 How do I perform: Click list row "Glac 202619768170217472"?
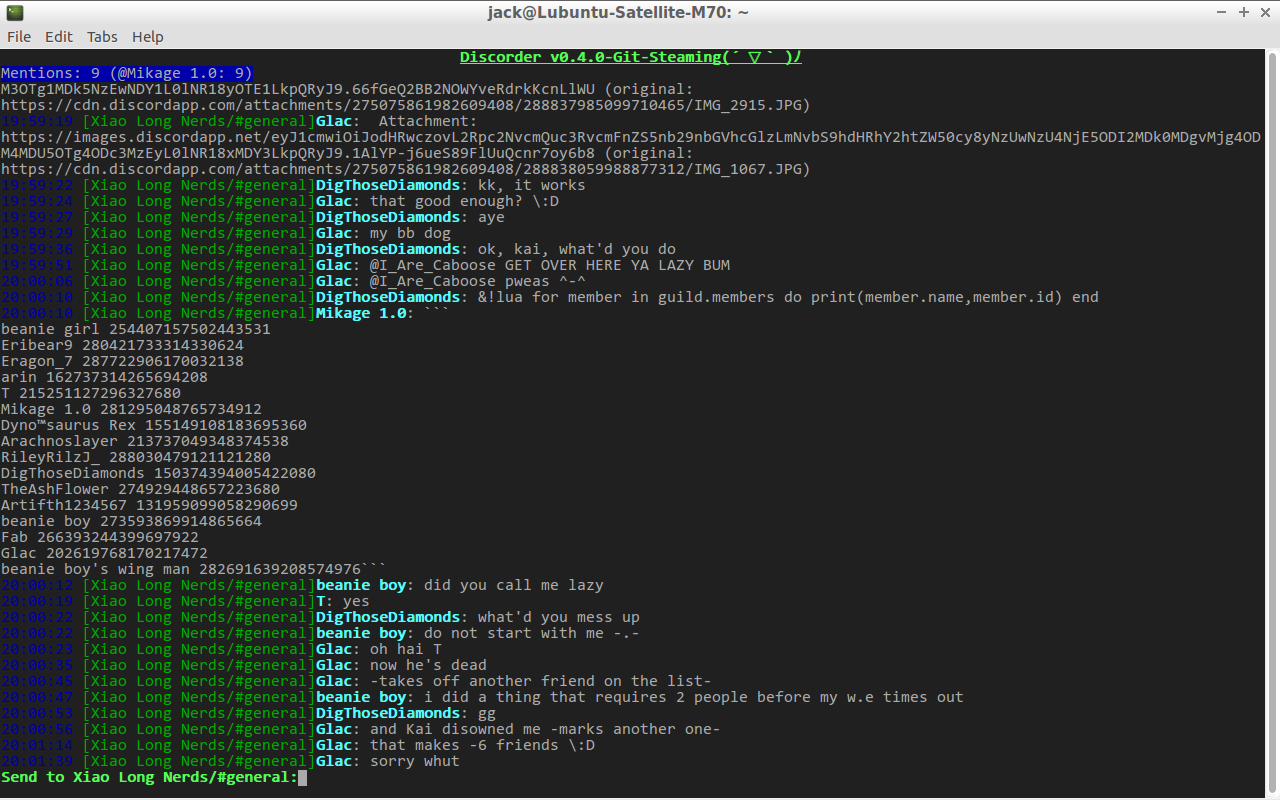(x=104, y=553)
